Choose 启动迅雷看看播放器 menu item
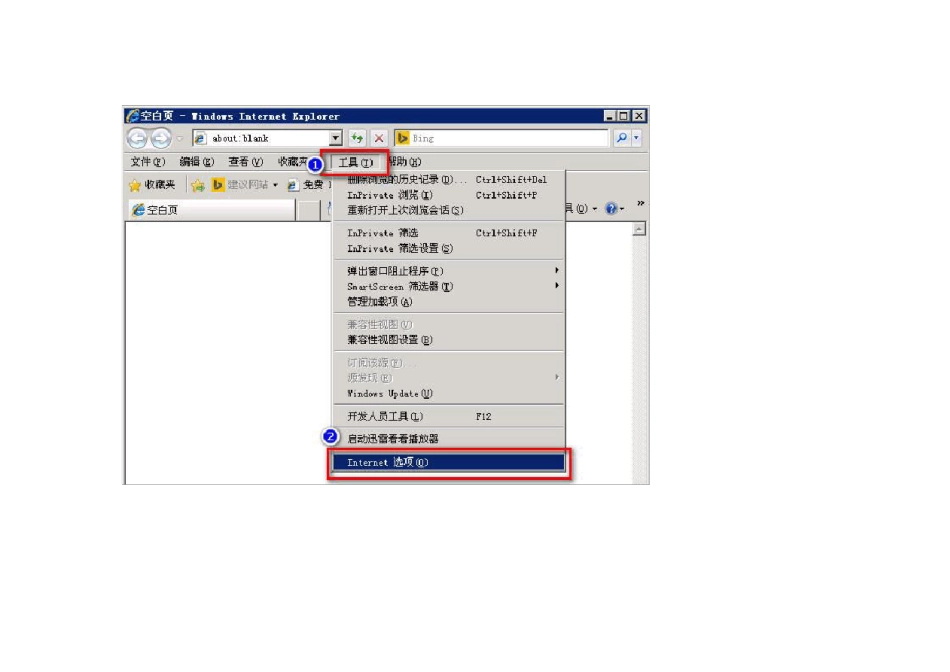 pyautogui.click(x=448, y=439)
